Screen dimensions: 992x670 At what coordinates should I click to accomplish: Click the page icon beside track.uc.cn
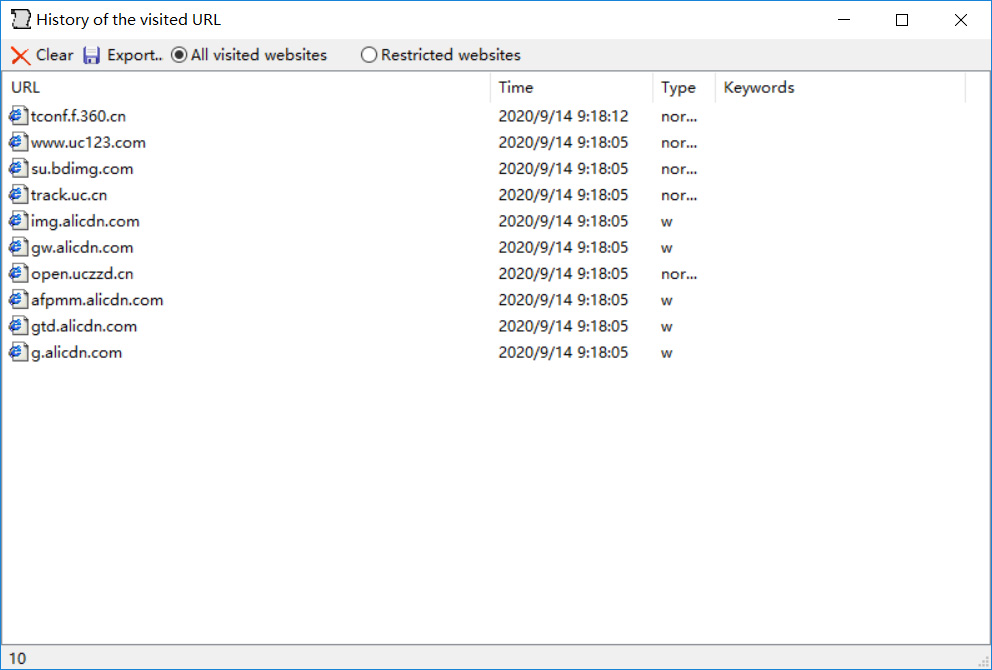19,194
